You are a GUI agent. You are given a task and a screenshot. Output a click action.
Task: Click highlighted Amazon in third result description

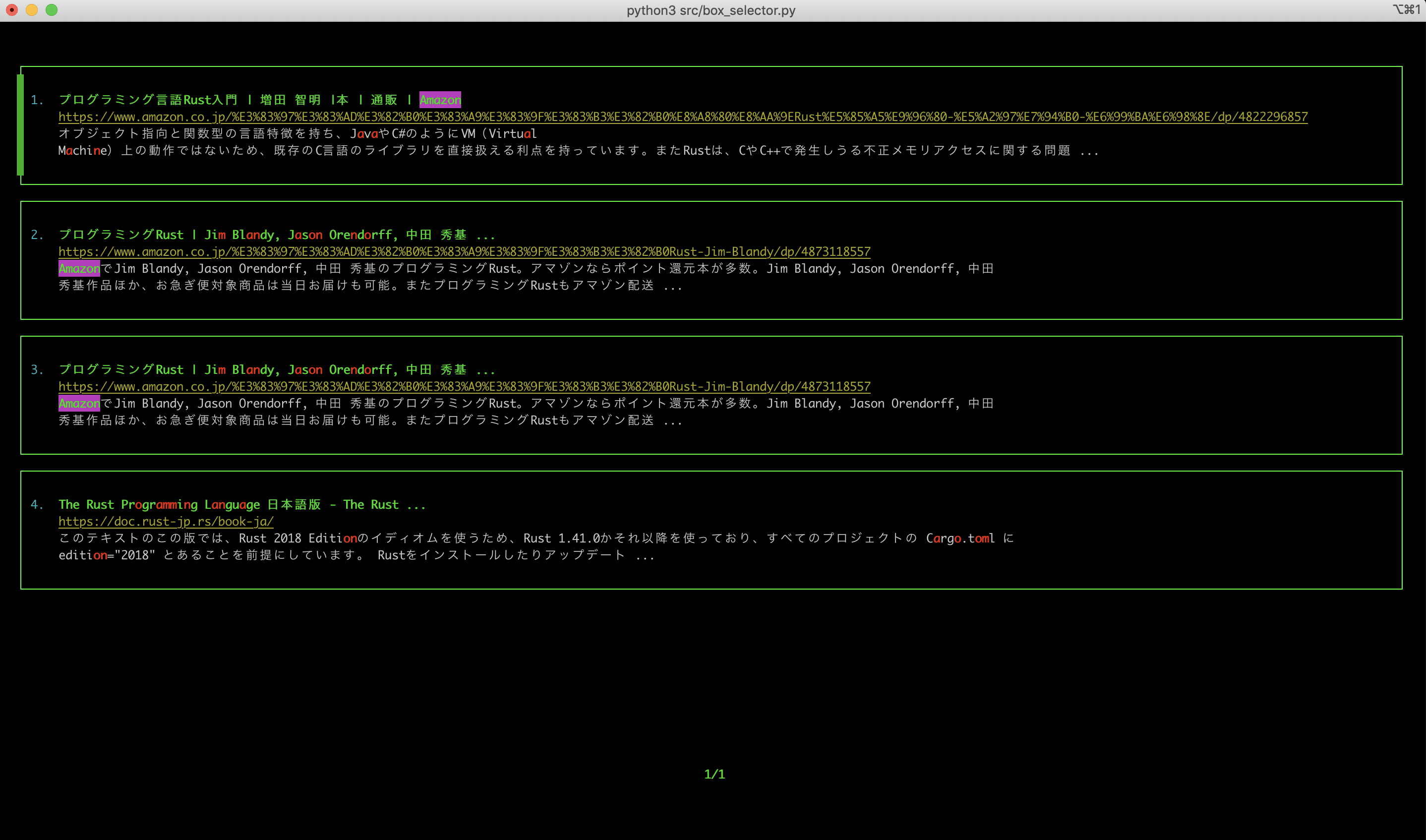point(79,404)
